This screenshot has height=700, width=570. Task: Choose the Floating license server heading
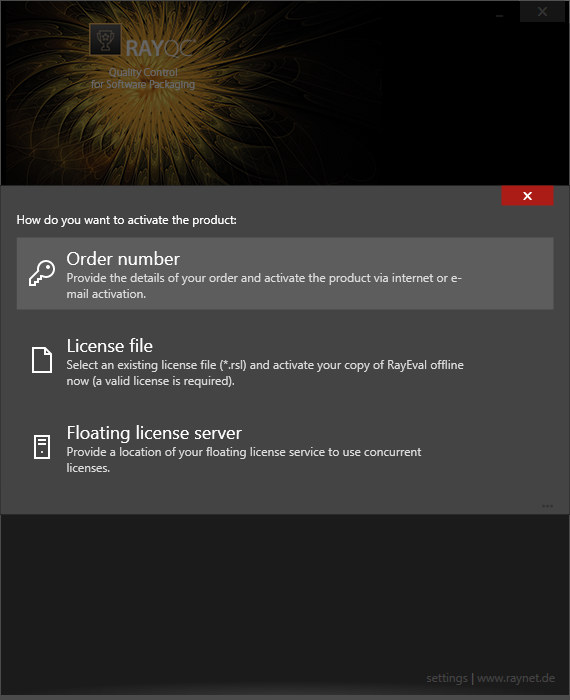coord(154,433)
